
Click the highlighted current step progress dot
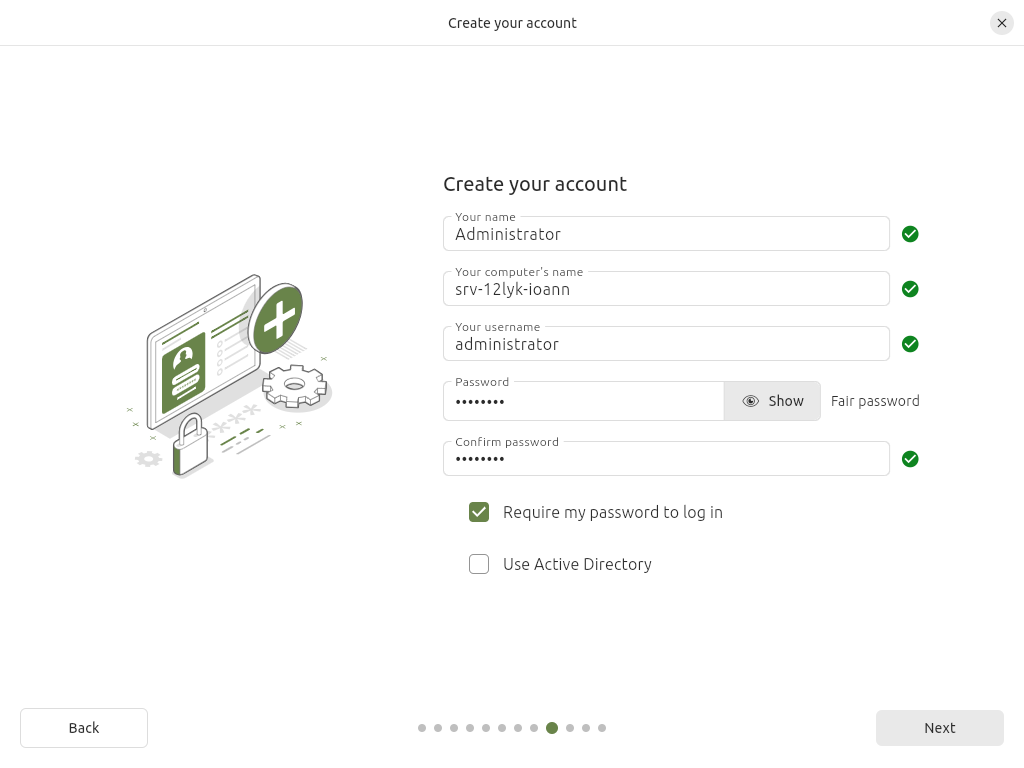[552, 728]
